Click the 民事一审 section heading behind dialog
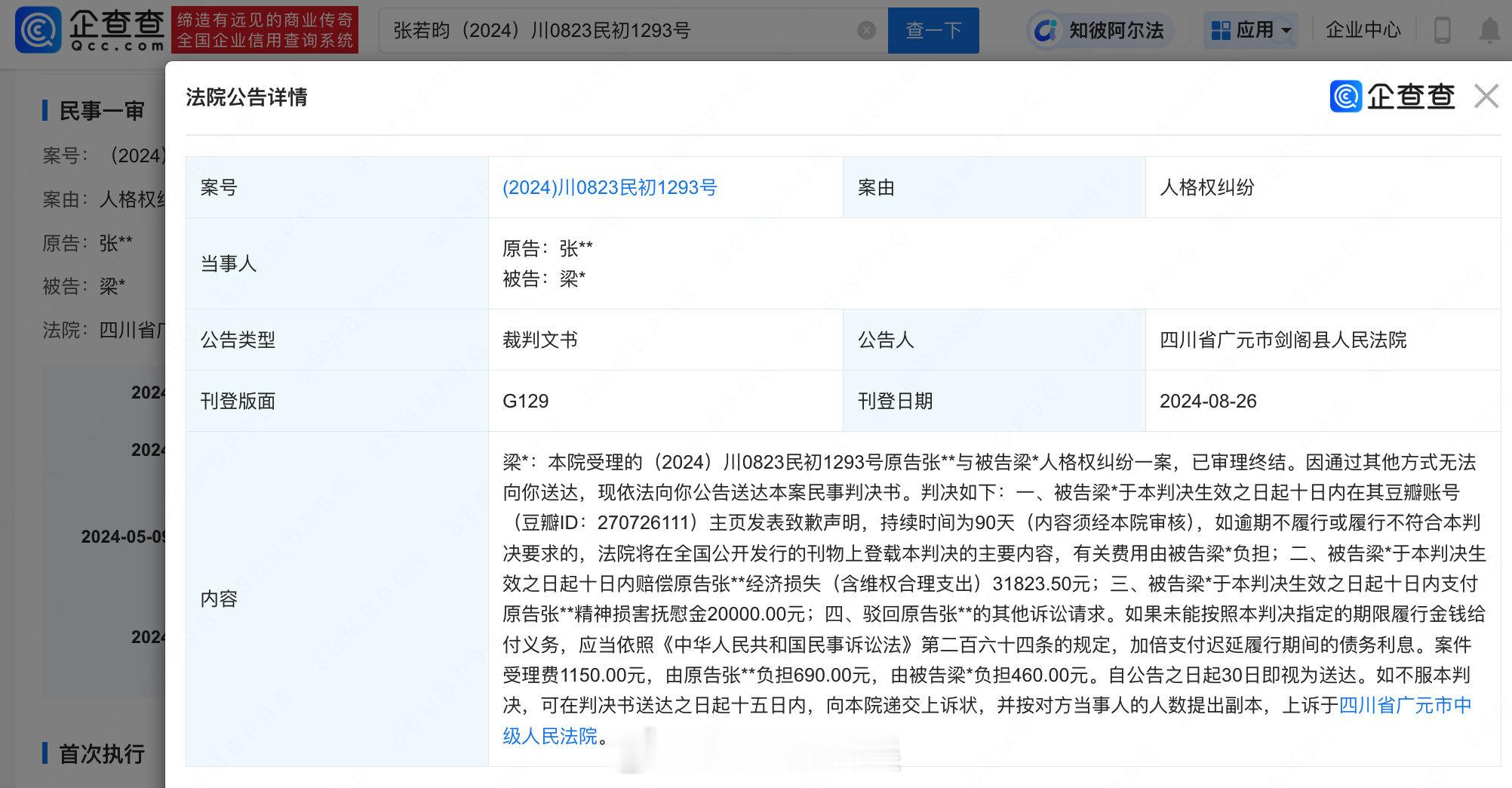 (x=102, y=111)
